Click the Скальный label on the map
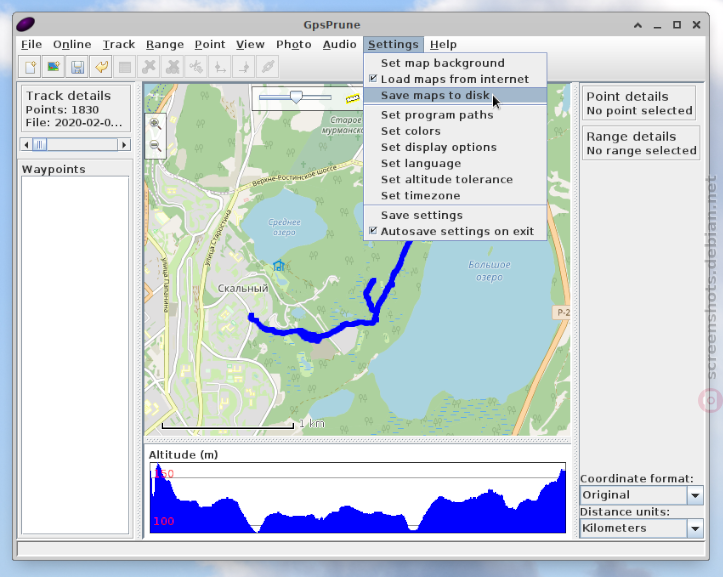723x577 pixels. pos(243,289)
